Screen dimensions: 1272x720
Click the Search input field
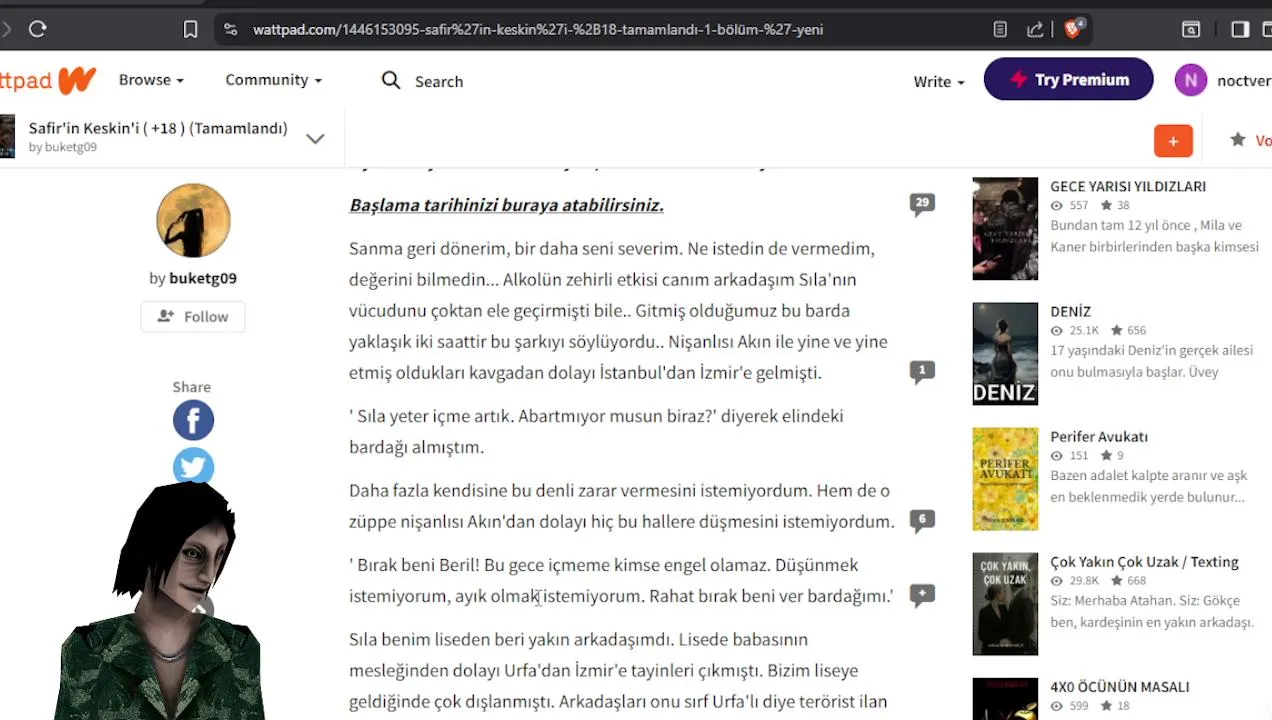pyautogui.click(x=439, y=82)
